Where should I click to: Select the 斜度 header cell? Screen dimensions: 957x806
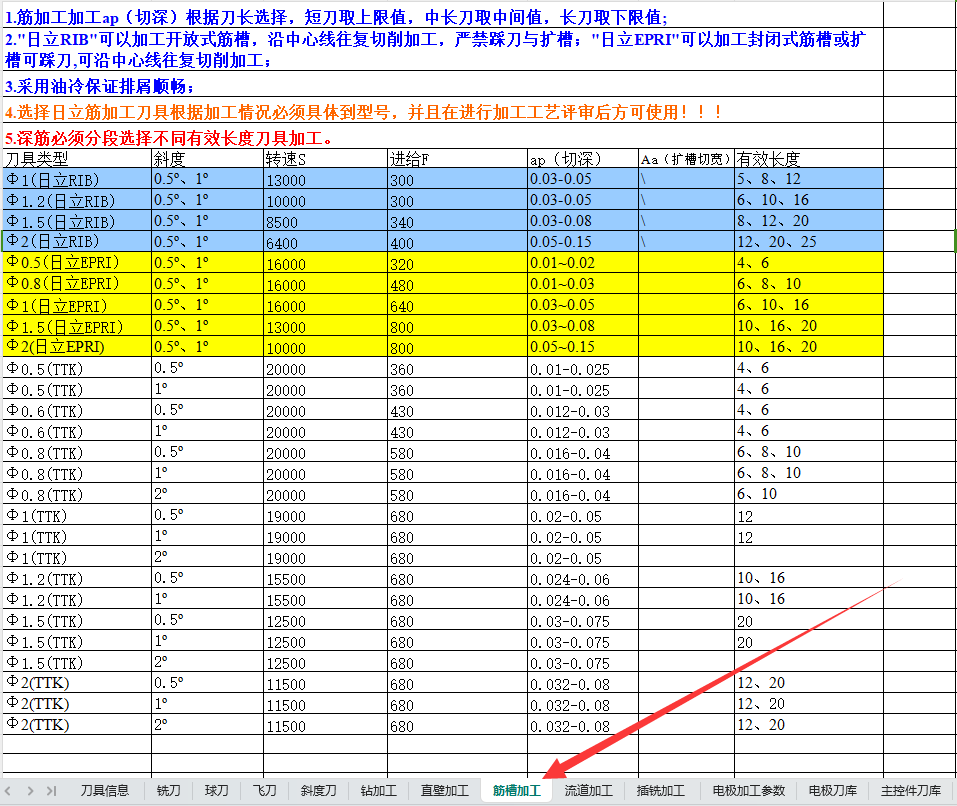(x=208, y=159)
